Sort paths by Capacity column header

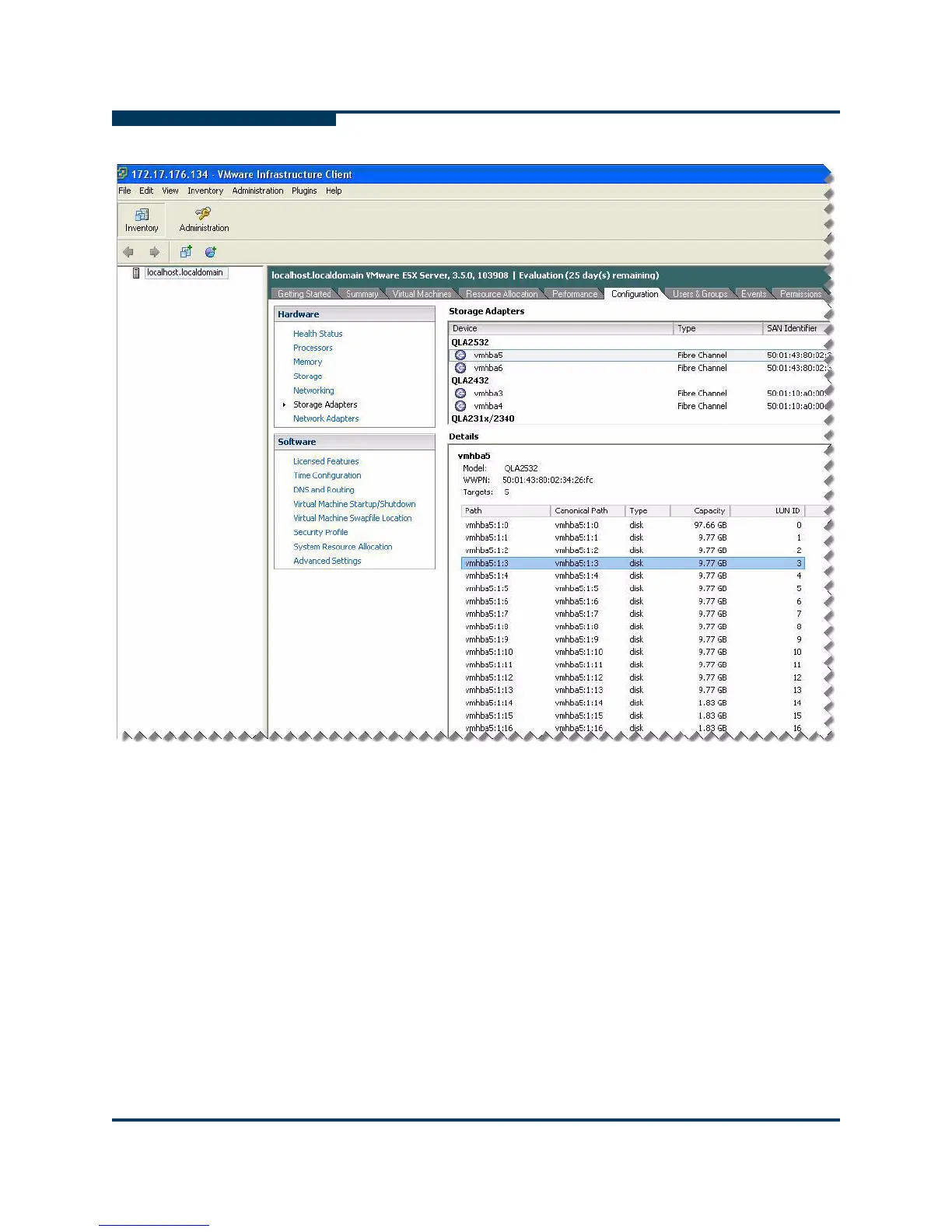[700, 511]
